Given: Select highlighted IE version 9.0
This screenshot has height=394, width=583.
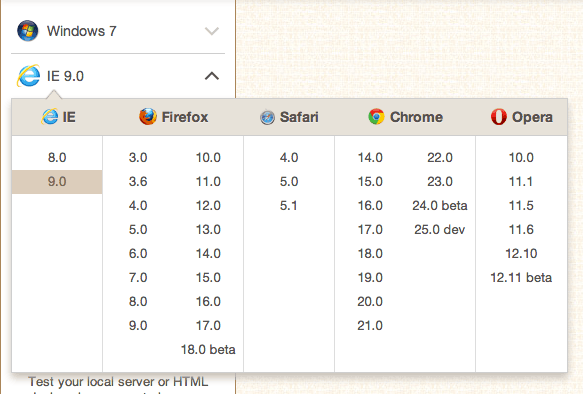Looking at the screenshot, I should coord(57,182).
